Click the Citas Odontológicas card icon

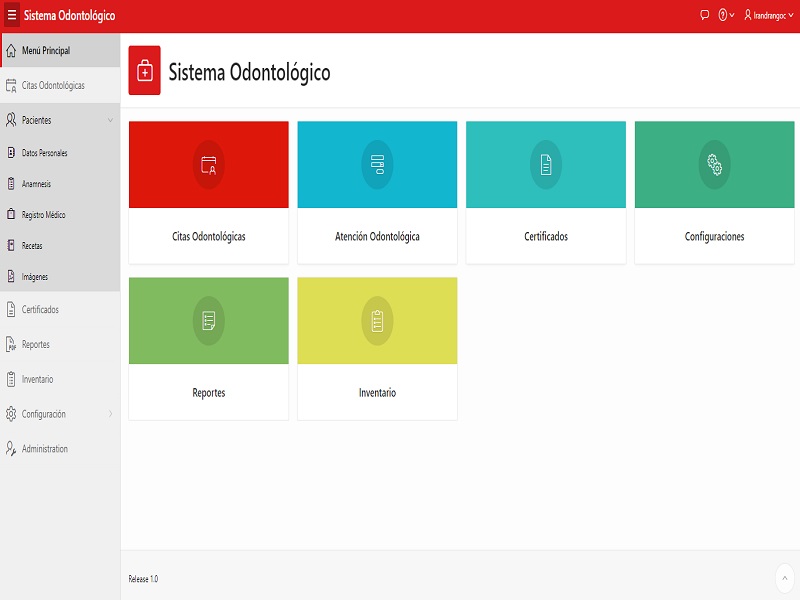pyautogui.click(x=209, y=165)
